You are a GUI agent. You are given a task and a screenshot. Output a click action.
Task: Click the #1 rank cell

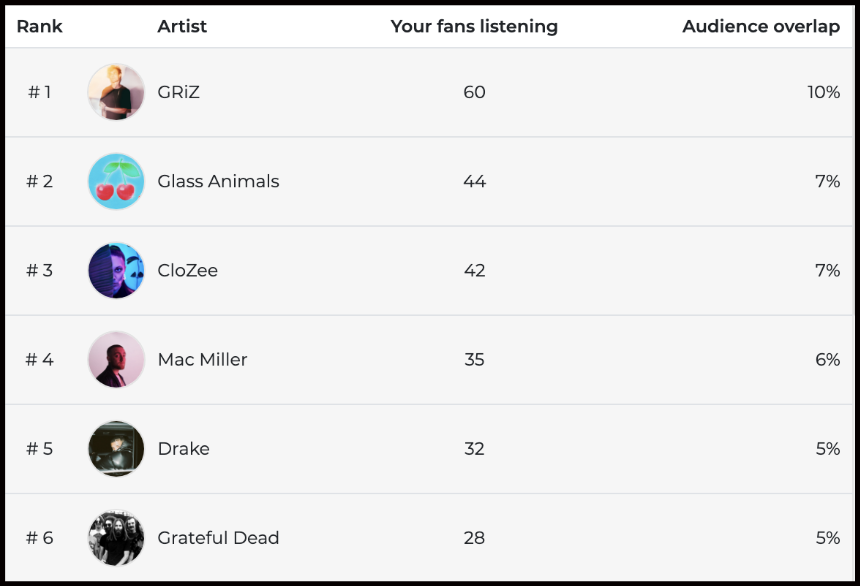(39, 92)
